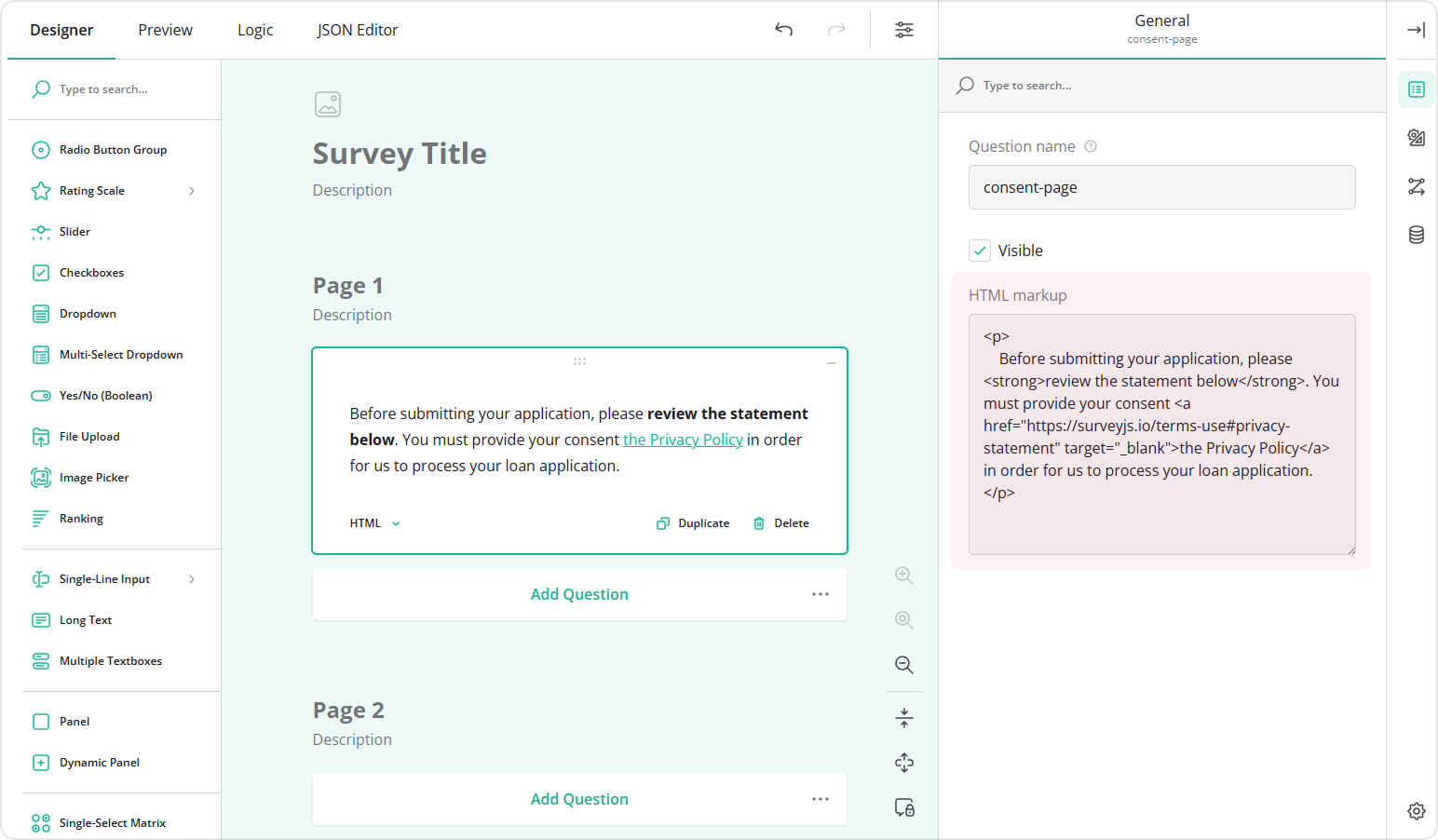
Task: Open the JSON Editor tab
Action: click(357, 29)
